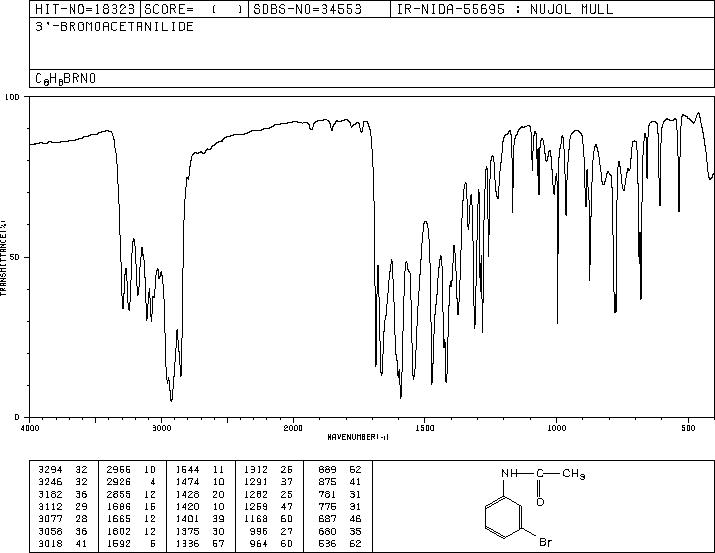This screenshot has width=715, height=553.
Task: Click the 3000 wavenumber axis label
Action: coord(161,428)
